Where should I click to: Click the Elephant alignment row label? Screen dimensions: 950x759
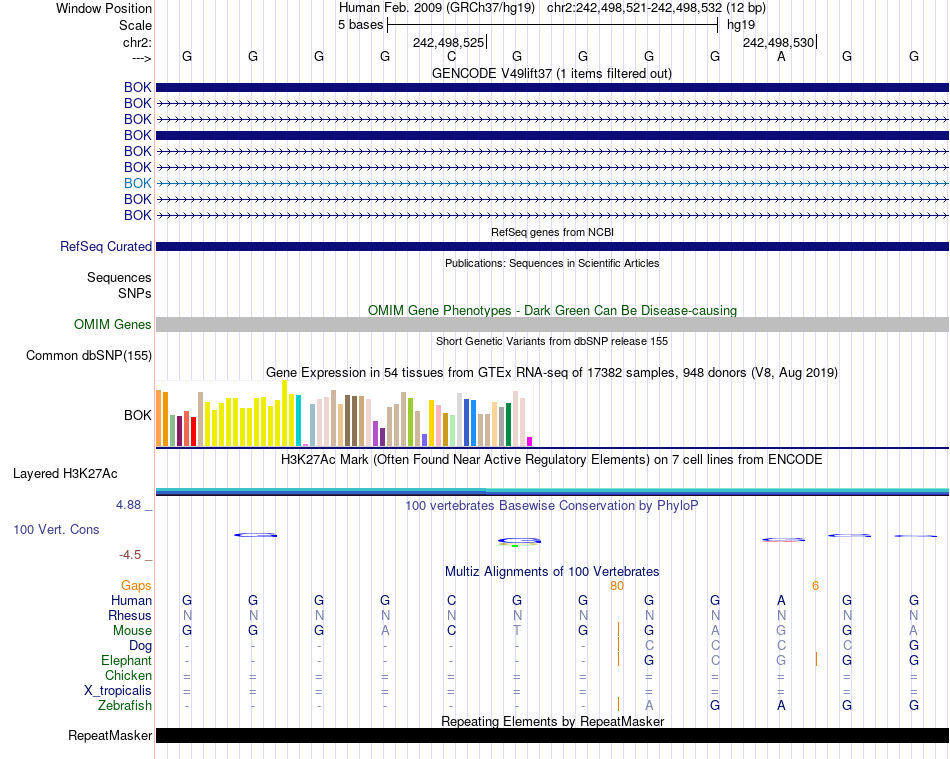[126, 660]
